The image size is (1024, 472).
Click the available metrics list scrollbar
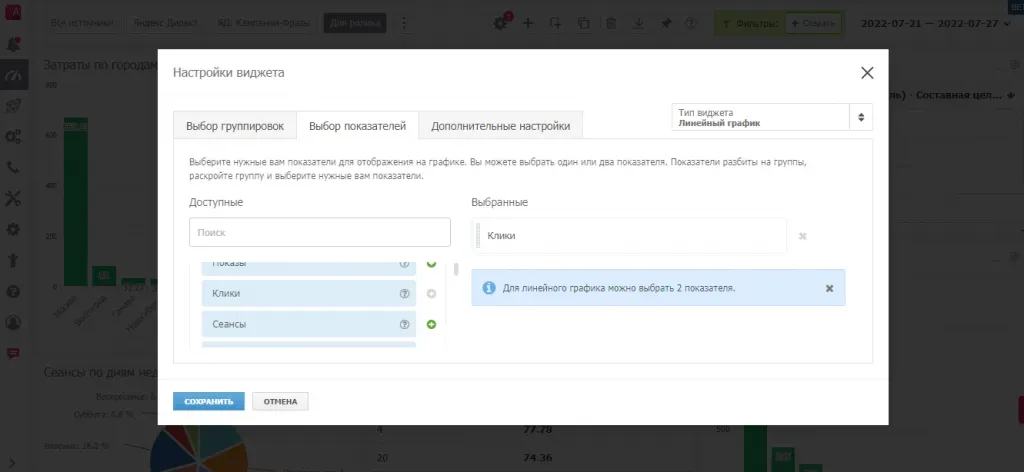(x=456, y=269)
